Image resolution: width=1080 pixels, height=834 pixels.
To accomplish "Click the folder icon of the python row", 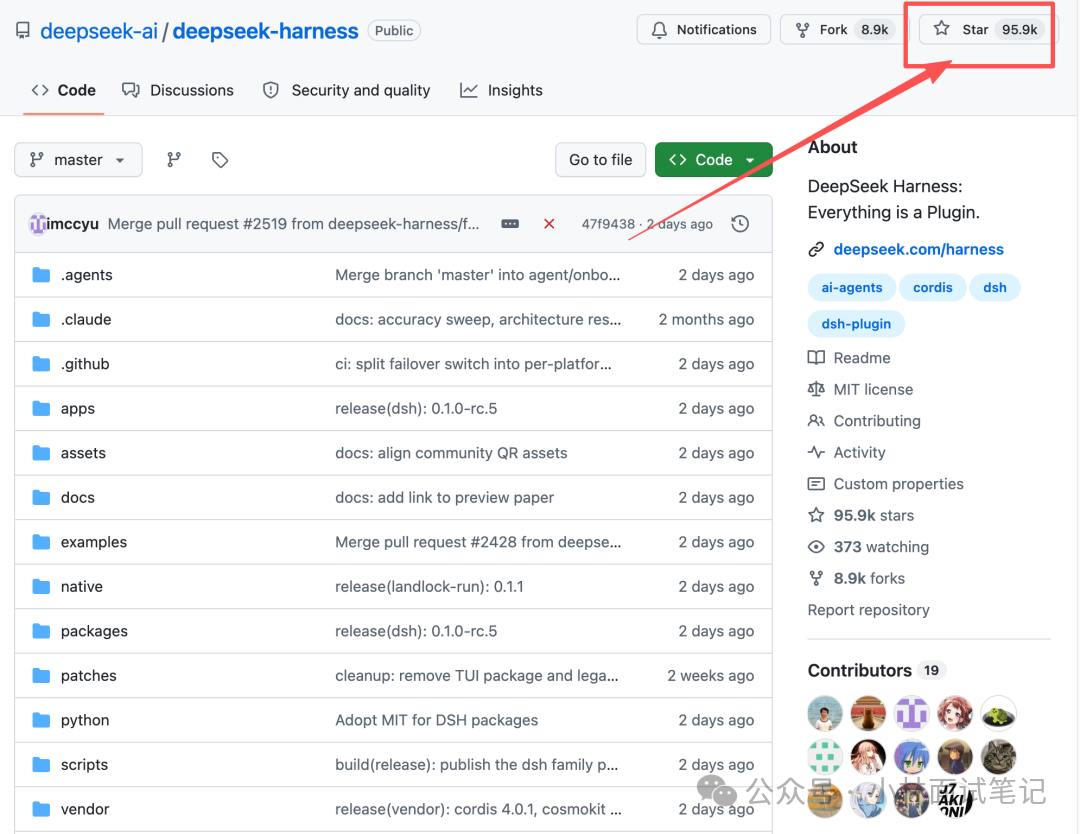I will (41, 720).
